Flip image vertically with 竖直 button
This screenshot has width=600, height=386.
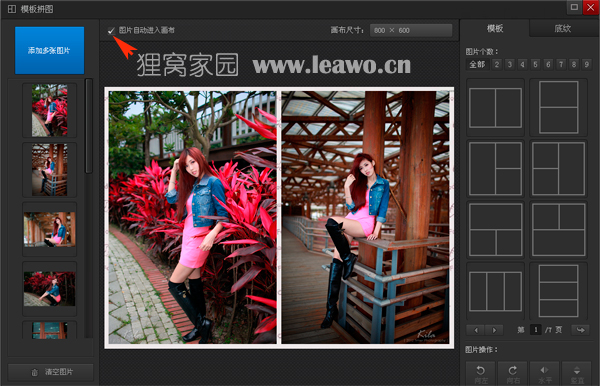tap(577, 373)
